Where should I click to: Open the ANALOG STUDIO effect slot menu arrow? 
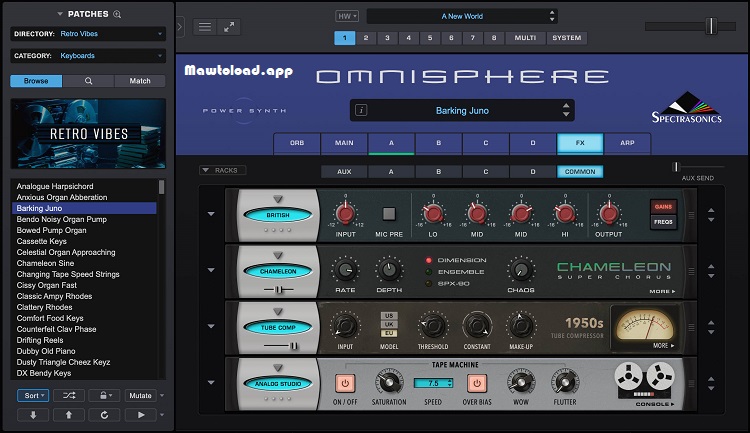pos(278,368)
